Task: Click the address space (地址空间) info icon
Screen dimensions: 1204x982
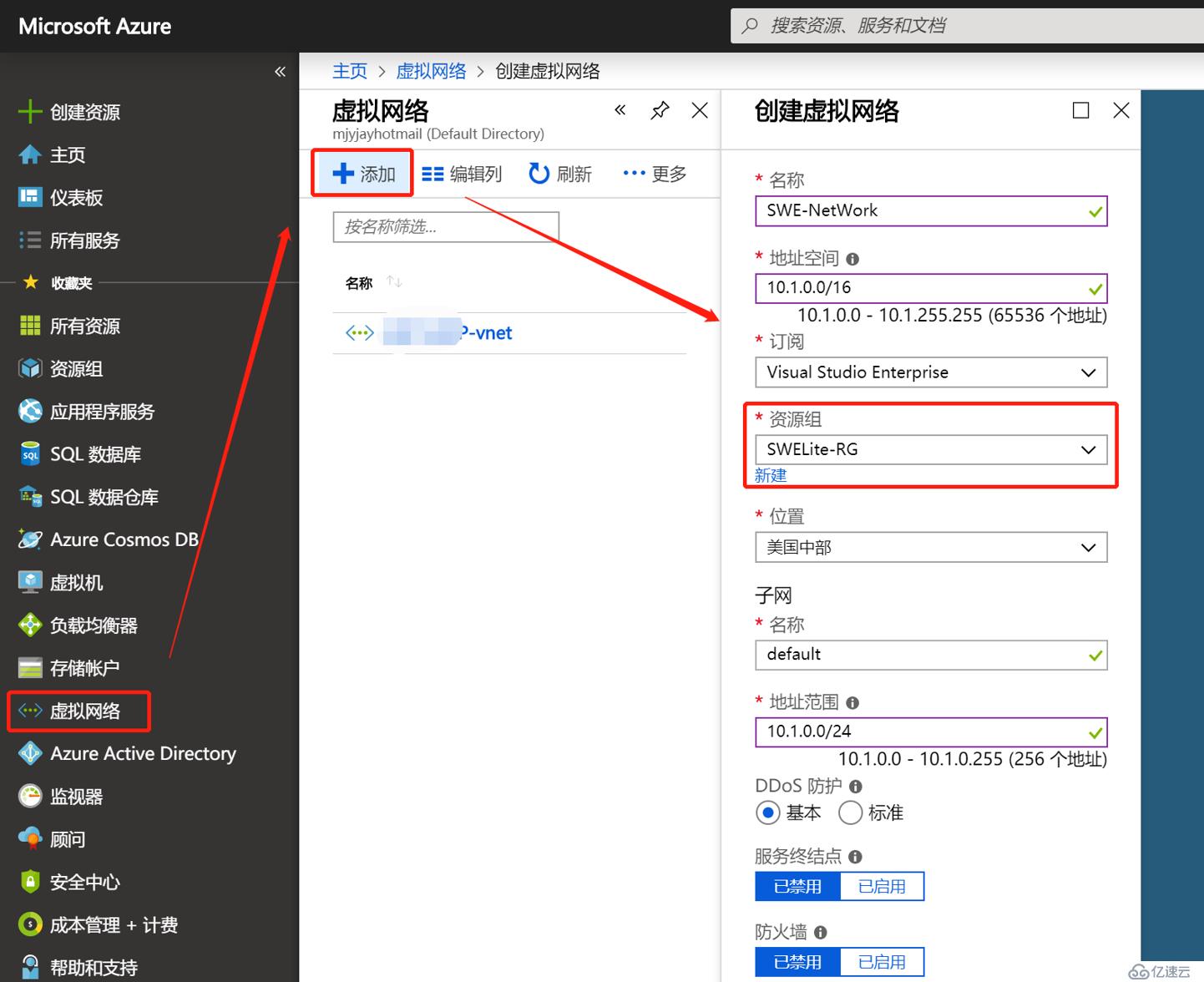Action: point(852,259)
